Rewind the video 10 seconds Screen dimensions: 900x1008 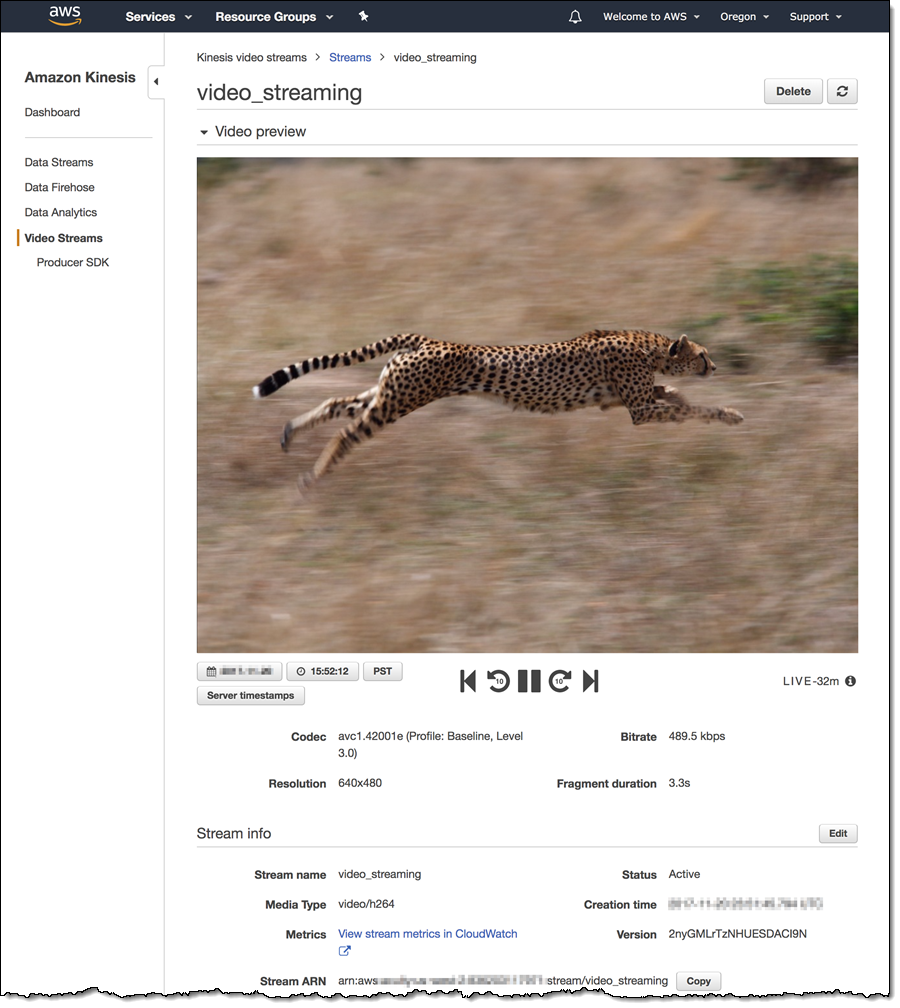coord(498,681)
